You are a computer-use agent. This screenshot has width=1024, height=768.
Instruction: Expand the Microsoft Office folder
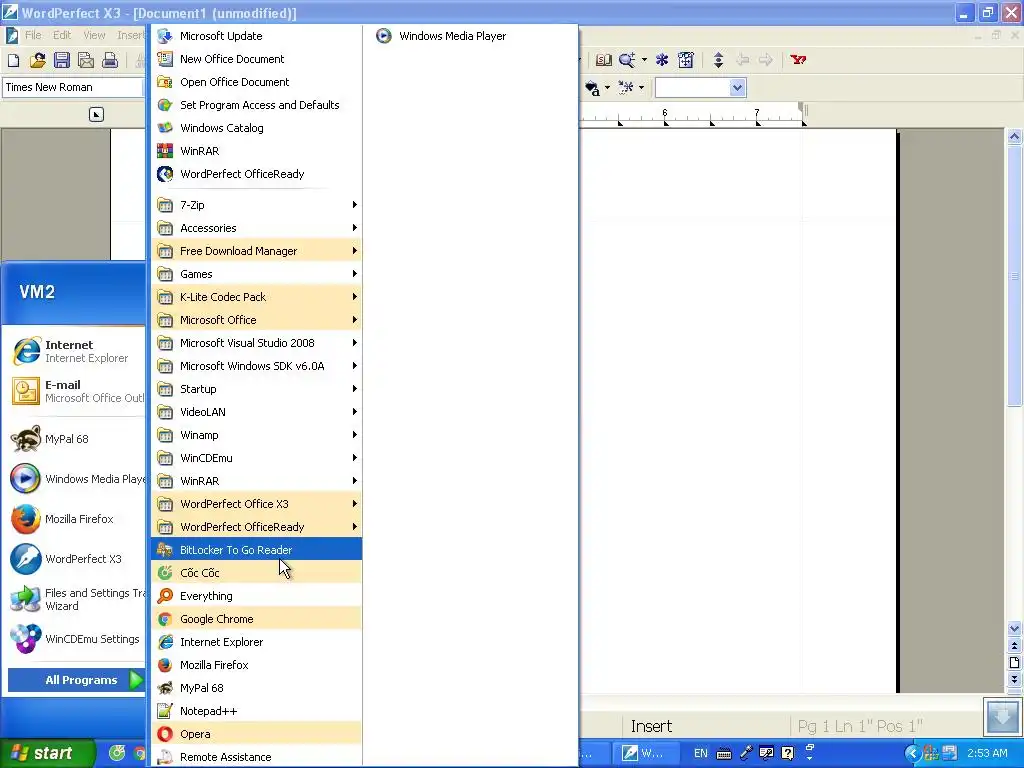pos(256,320)
